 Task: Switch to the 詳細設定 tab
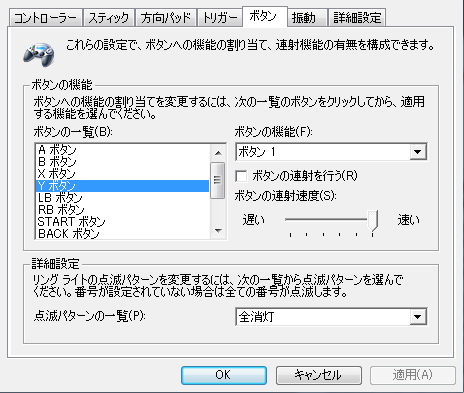[x=357, y=18]
